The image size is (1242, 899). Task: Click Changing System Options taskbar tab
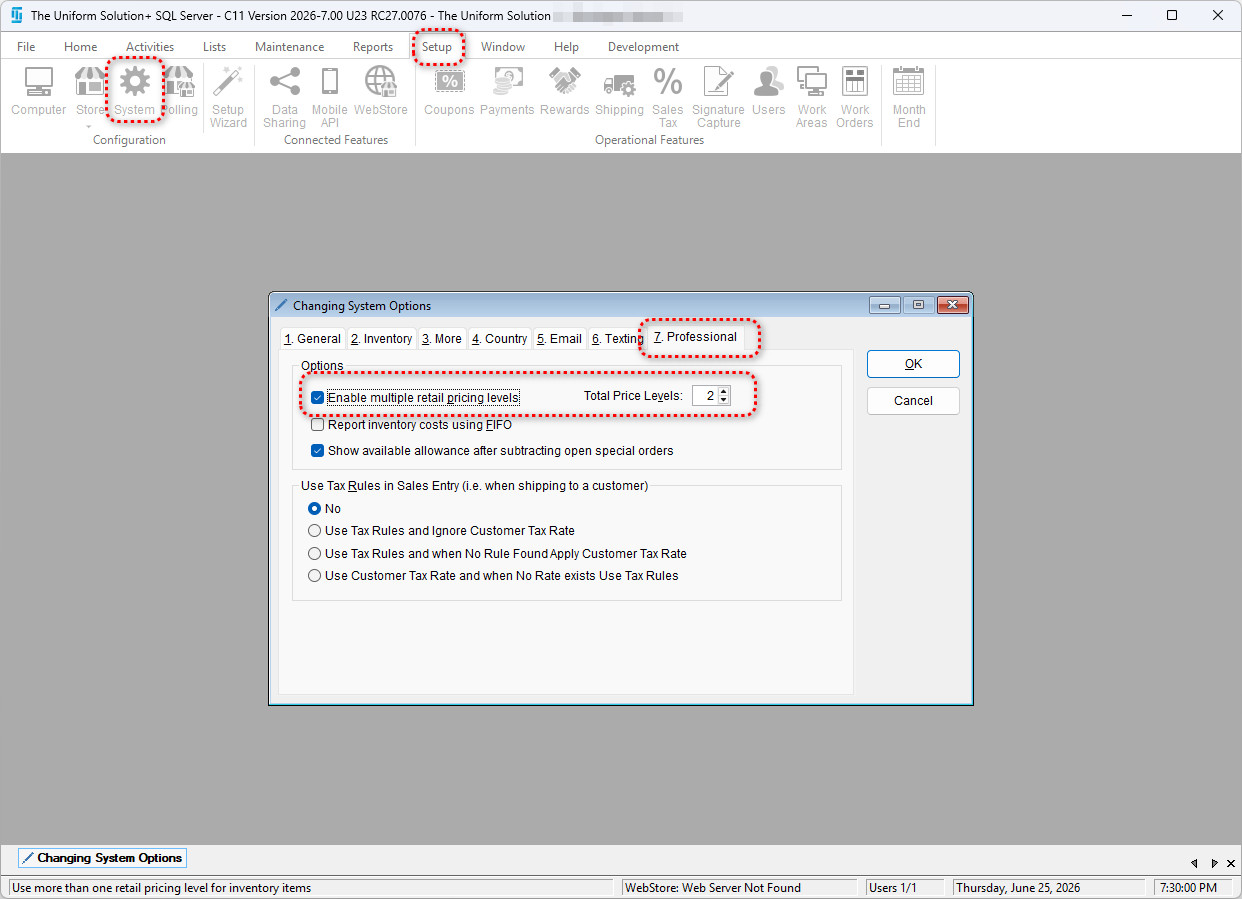[x=102, y=858]
